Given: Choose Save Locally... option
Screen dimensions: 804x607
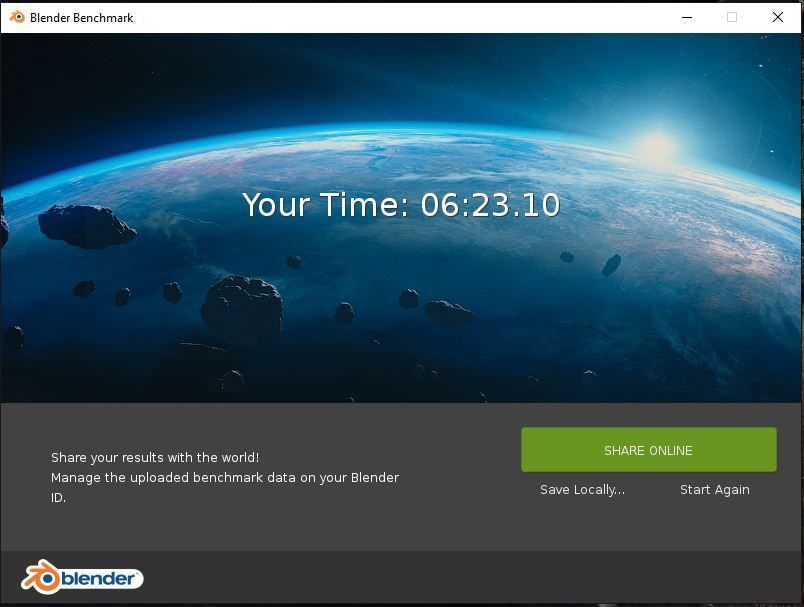Looking at the screenshot, I should tap(582, 490).
